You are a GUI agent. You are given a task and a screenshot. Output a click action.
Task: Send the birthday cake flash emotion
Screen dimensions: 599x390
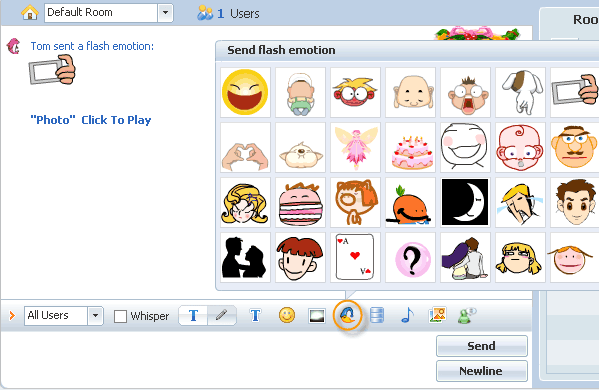pyautogui.click(x=410, y=147)
